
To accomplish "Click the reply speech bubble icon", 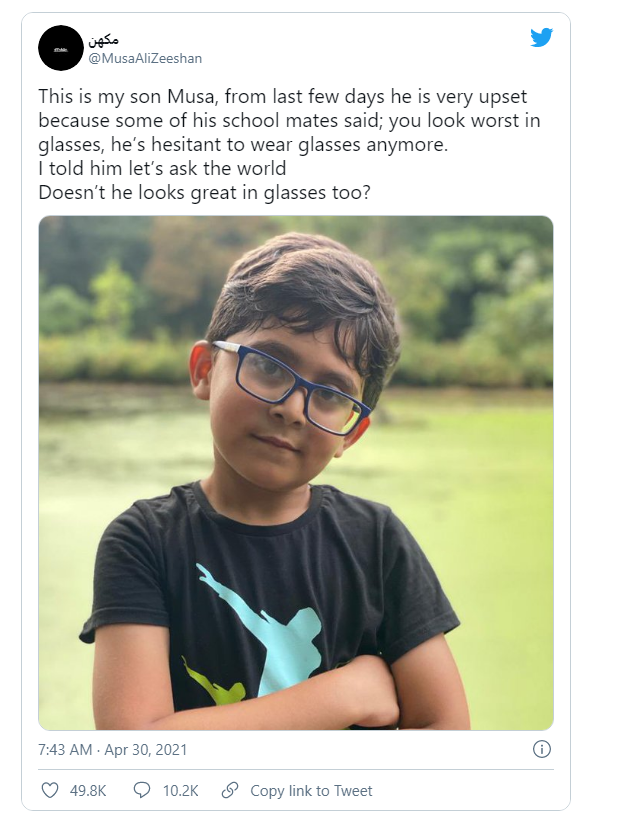I will pos(142,791).
